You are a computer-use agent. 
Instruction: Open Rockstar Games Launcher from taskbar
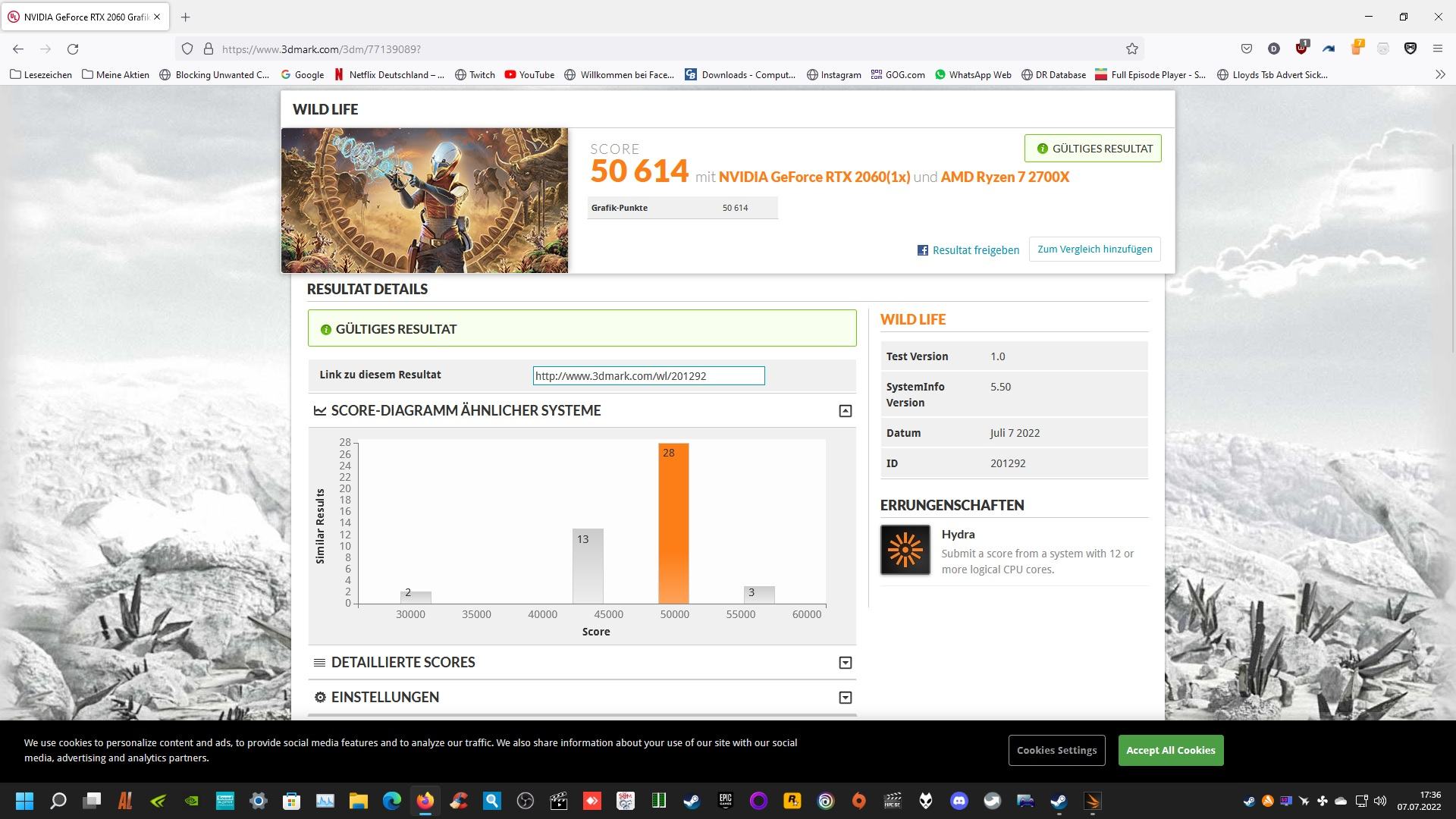(792, 801)
